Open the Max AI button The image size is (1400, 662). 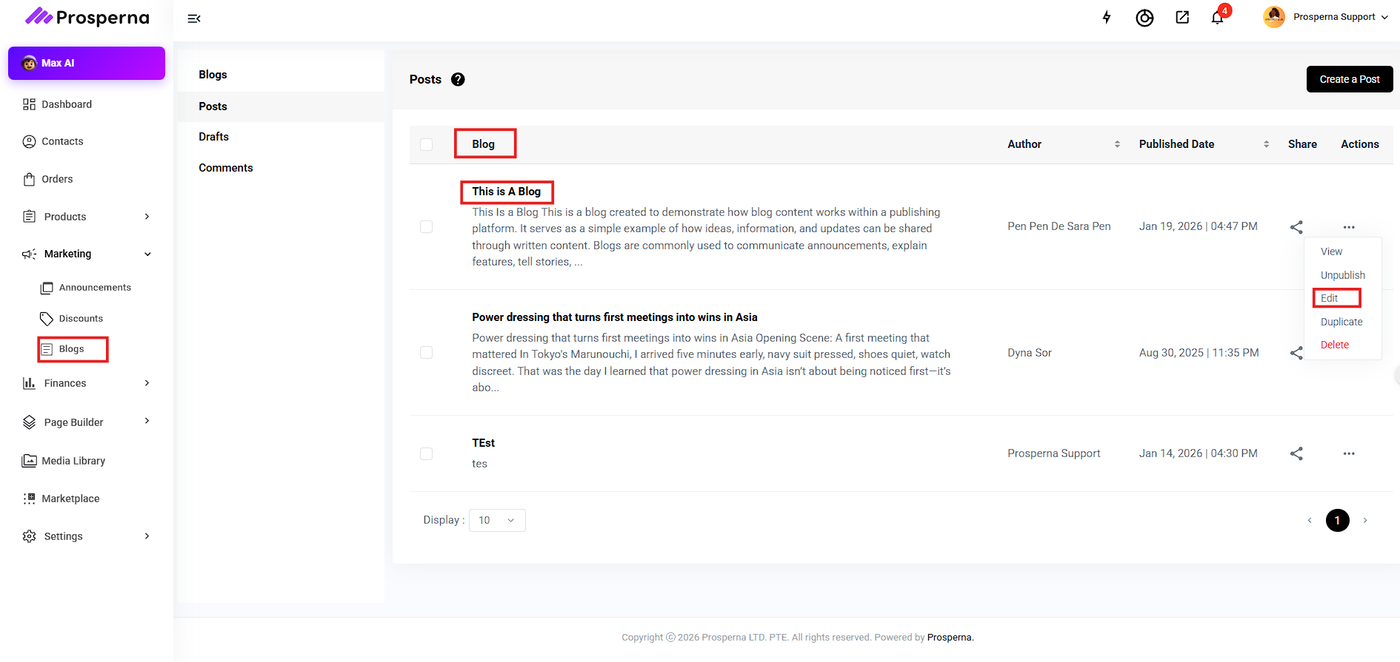tap(86, 63)
